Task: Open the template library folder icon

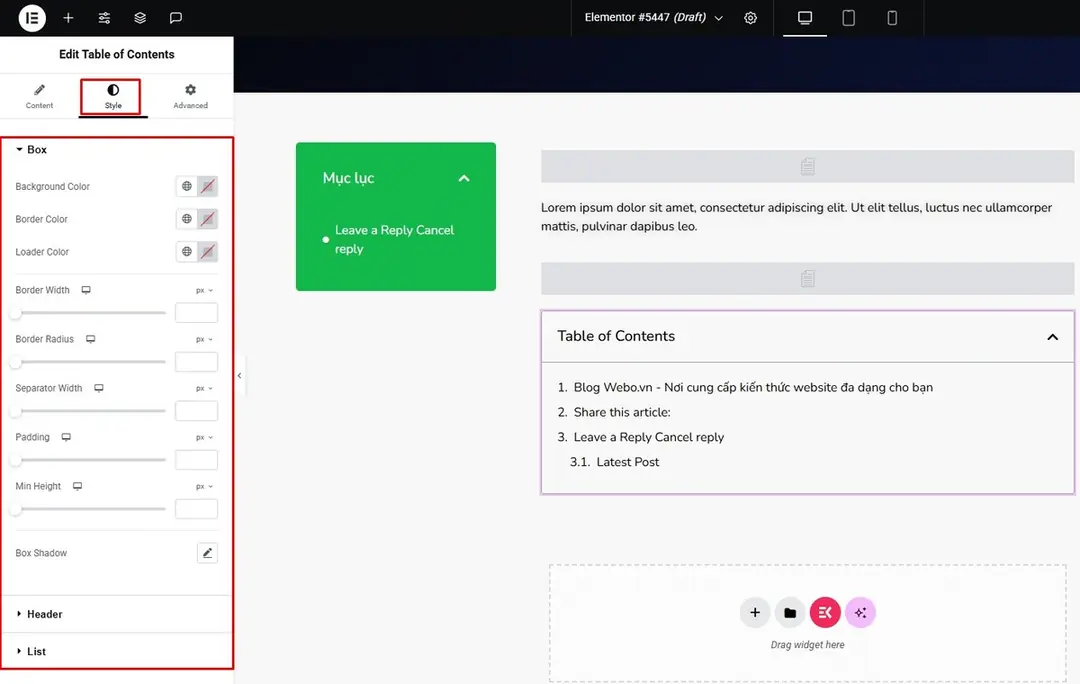Action: (790, 612)
